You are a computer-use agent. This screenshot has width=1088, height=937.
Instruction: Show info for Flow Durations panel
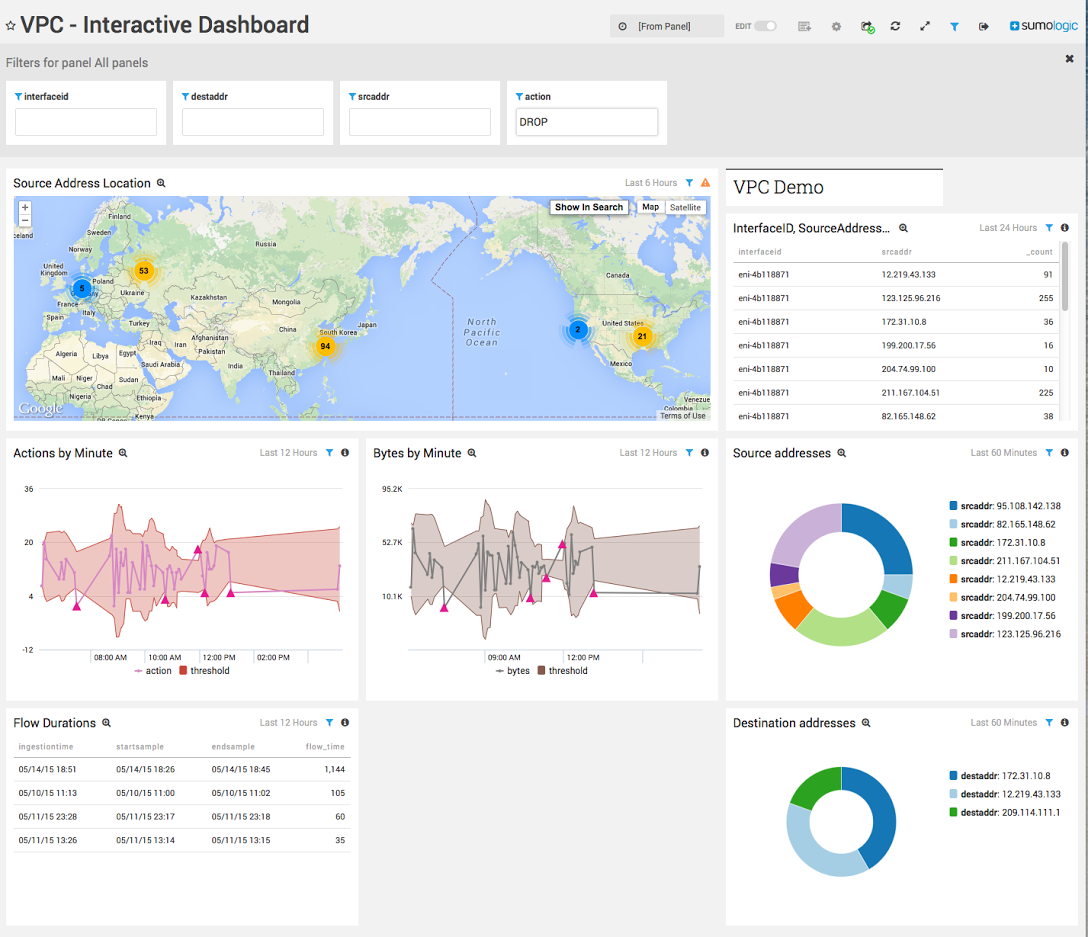click(x=345, y=723)
